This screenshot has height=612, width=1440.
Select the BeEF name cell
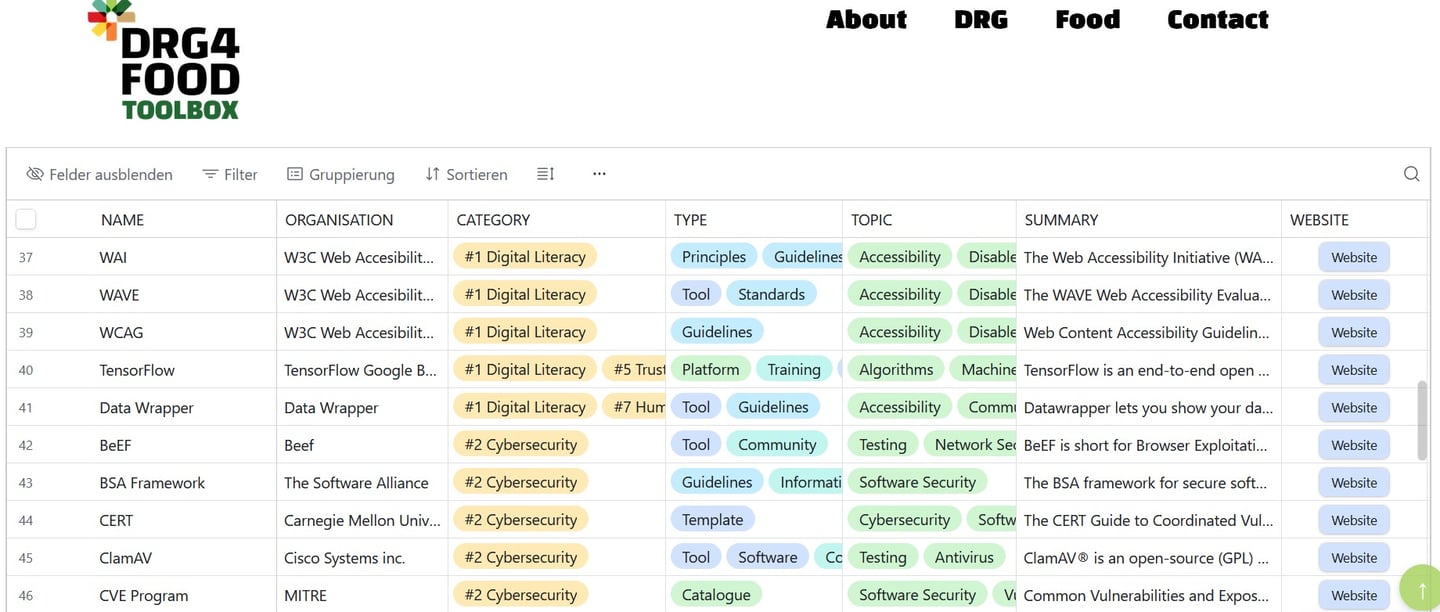(183, 445)
